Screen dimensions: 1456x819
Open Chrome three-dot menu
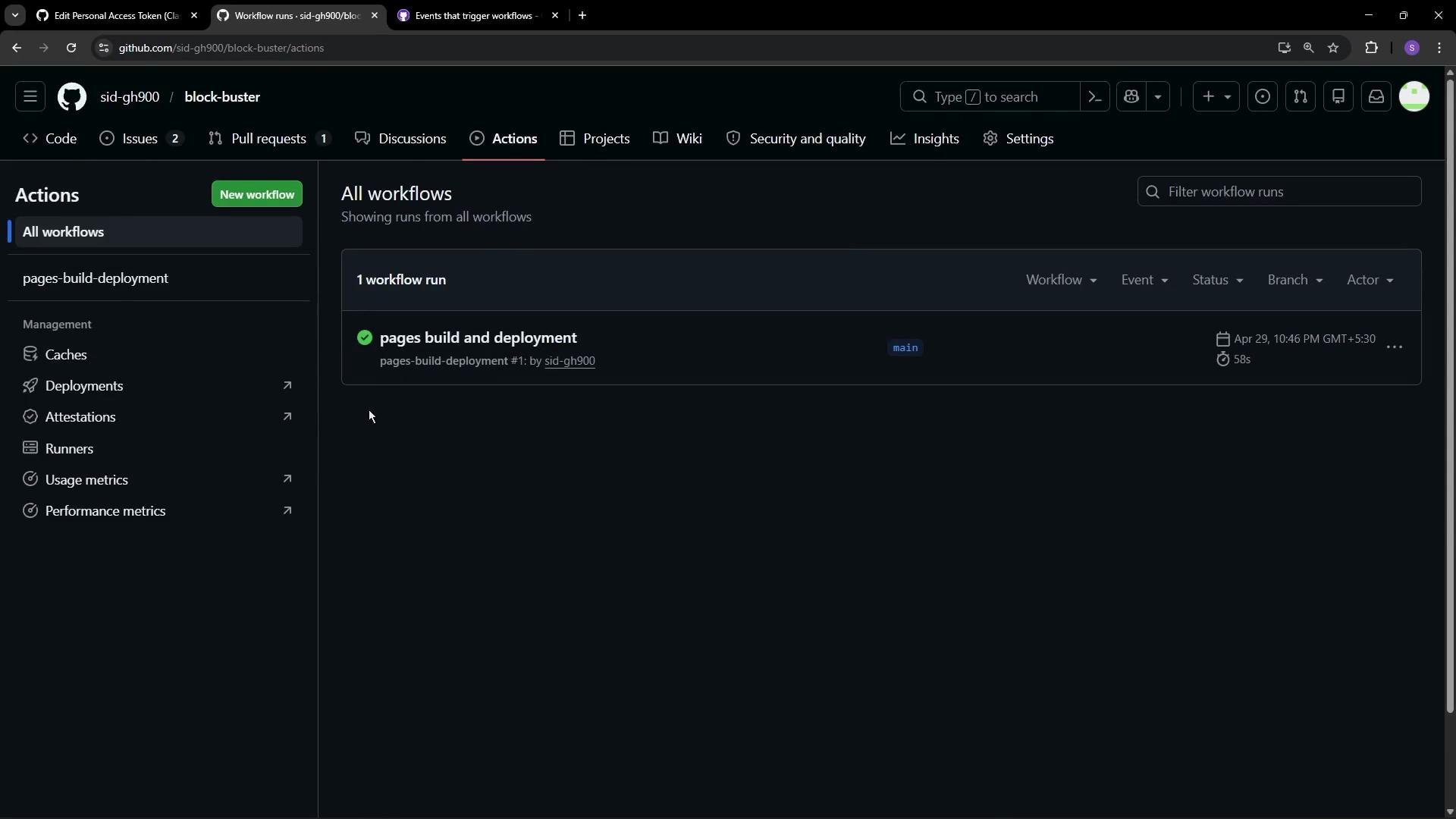click(x=1440, y=48)
